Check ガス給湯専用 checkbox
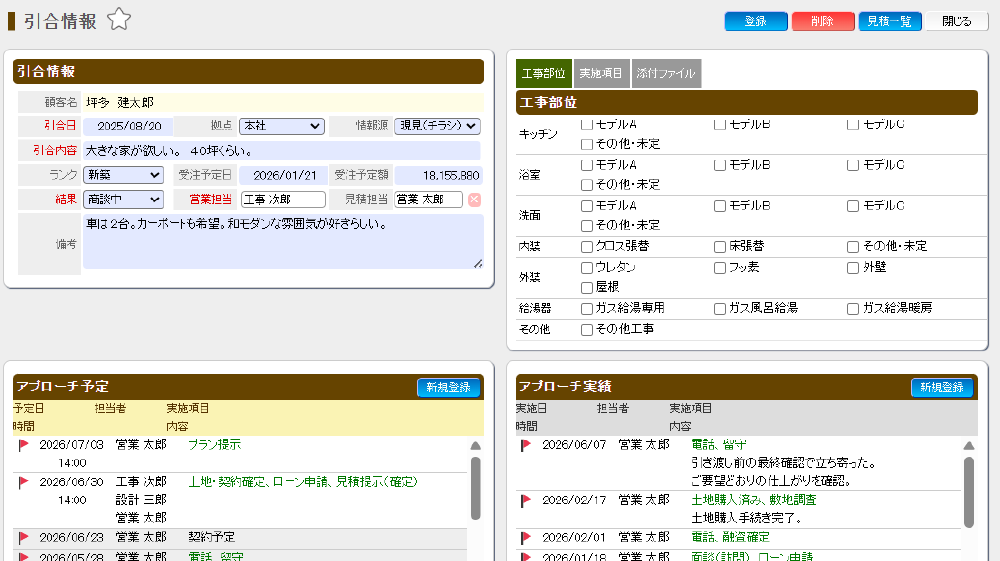Viewport: 1000px width, 561px height. pyautogui.click(x=587, y=309)
